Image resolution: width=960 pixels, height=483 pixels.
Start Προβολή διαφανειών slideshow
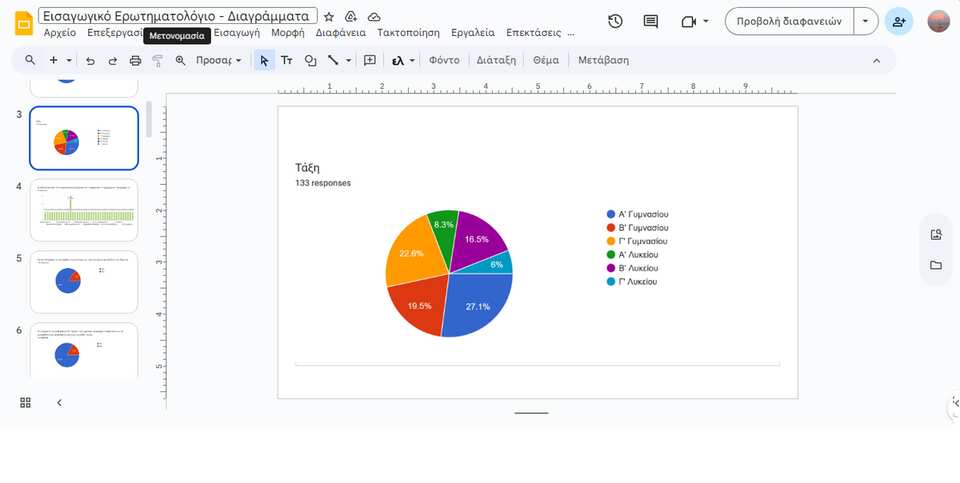click(x=789, y=21)
